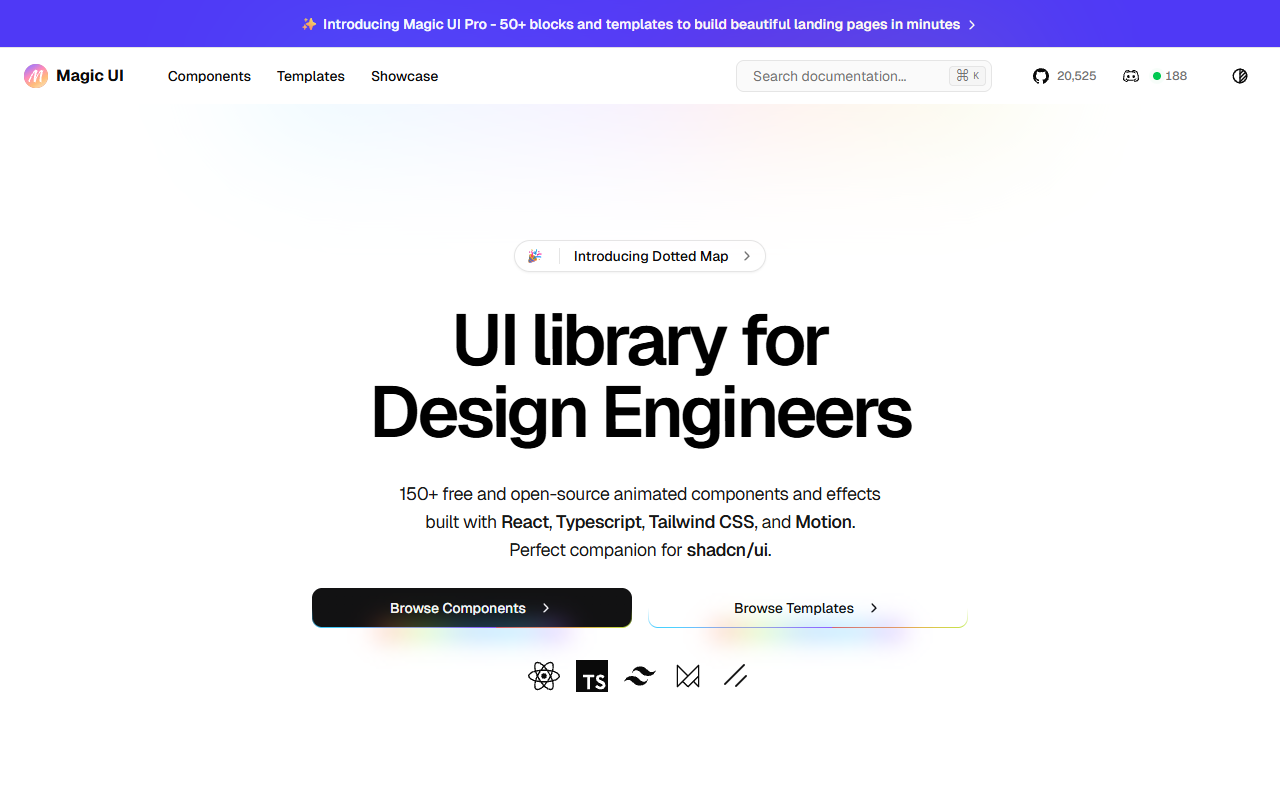The width and height of the screenshot is (1280, 800).
Task: Click the Motion logo icon
Action: (x=687, y=676)
